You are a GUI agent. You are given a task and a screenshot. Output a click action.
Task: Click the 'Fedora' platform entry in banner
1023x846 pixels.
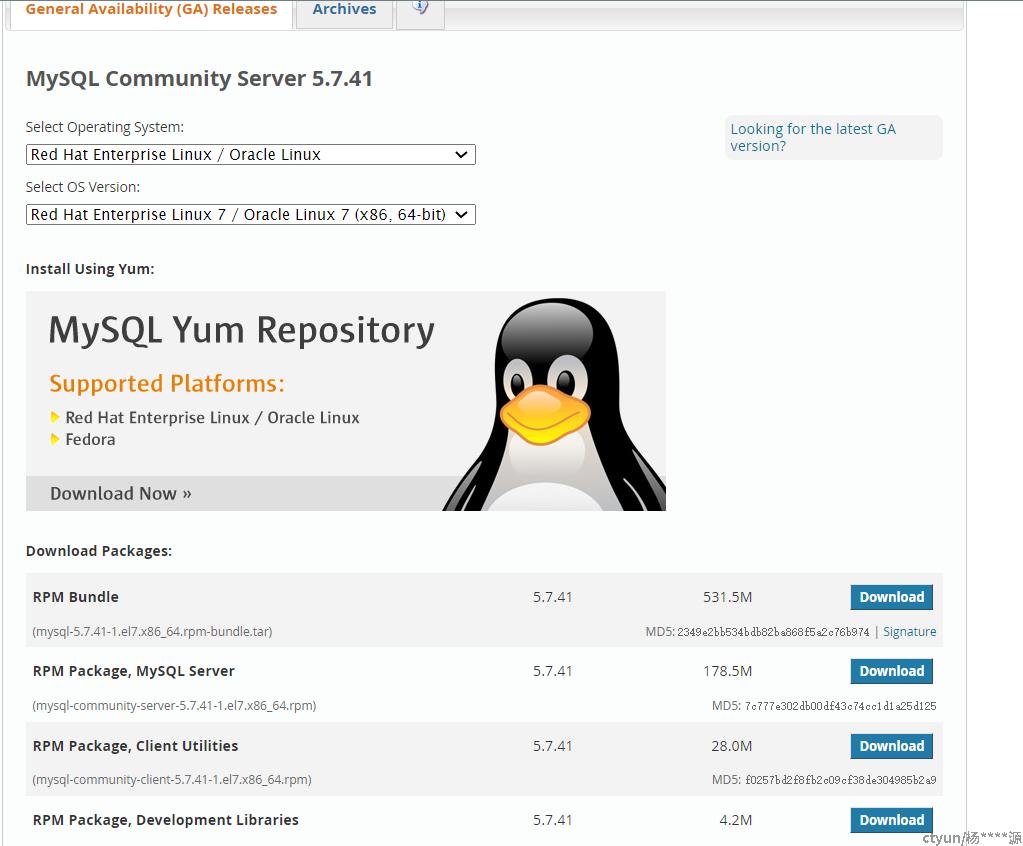click(90, 440)
